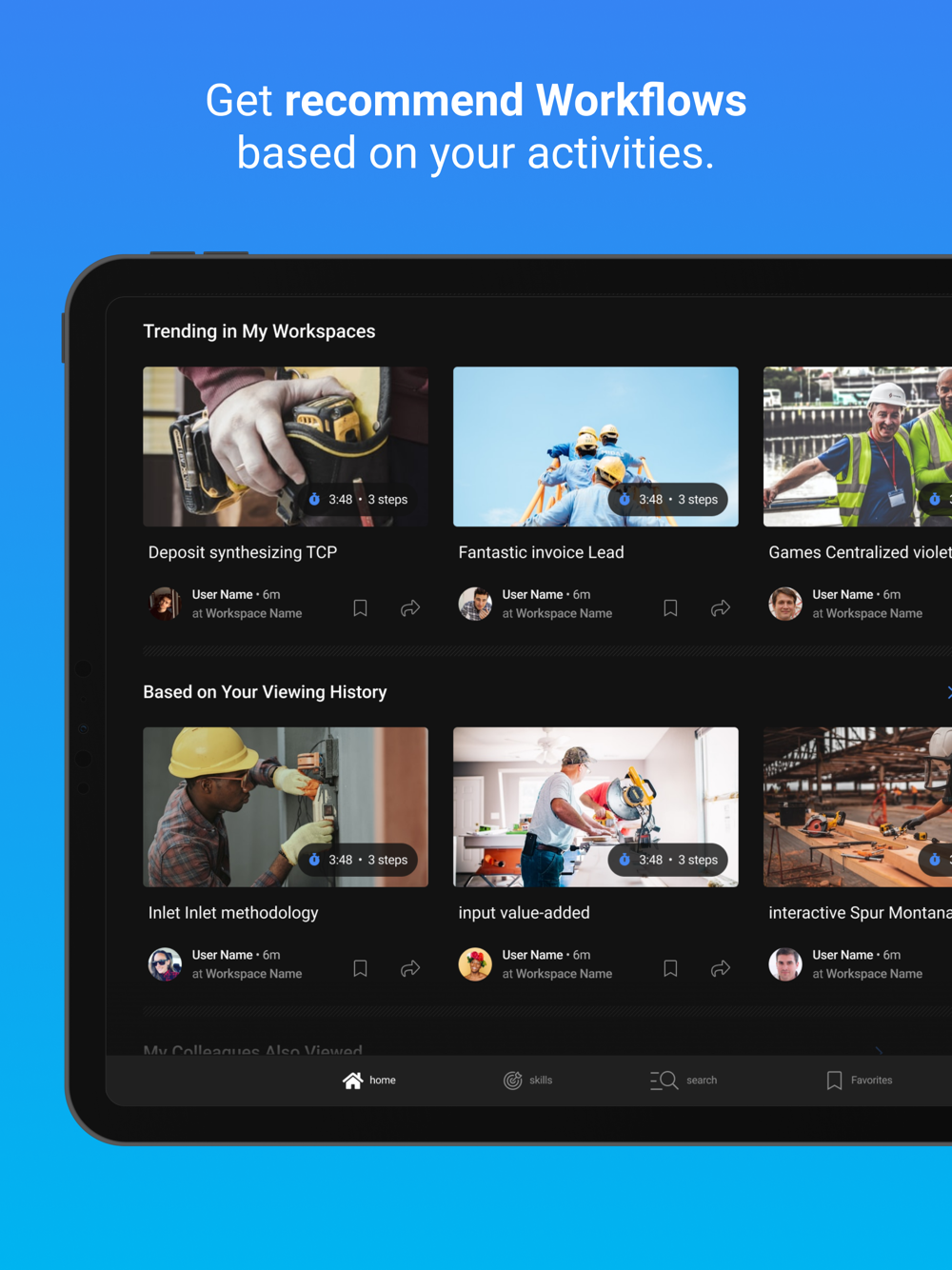Expand Based on Your Viewing History section arrow

948,692
